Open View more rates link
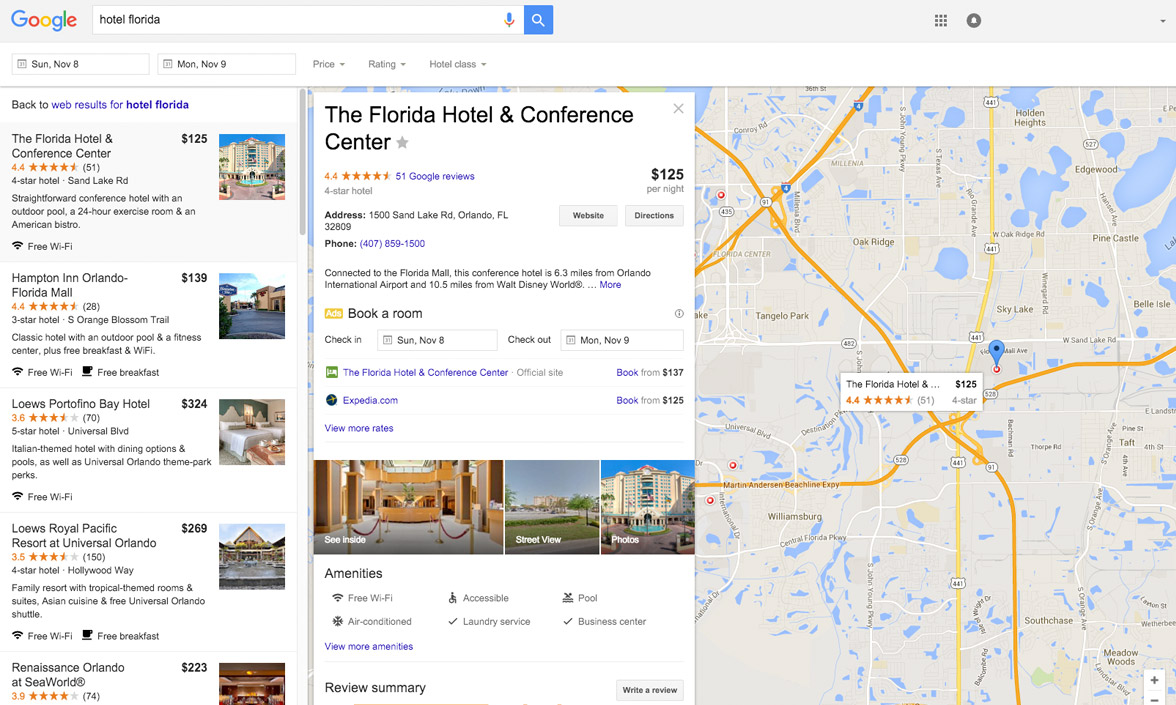The image size is (1176, 705). (x=358, y=428)
